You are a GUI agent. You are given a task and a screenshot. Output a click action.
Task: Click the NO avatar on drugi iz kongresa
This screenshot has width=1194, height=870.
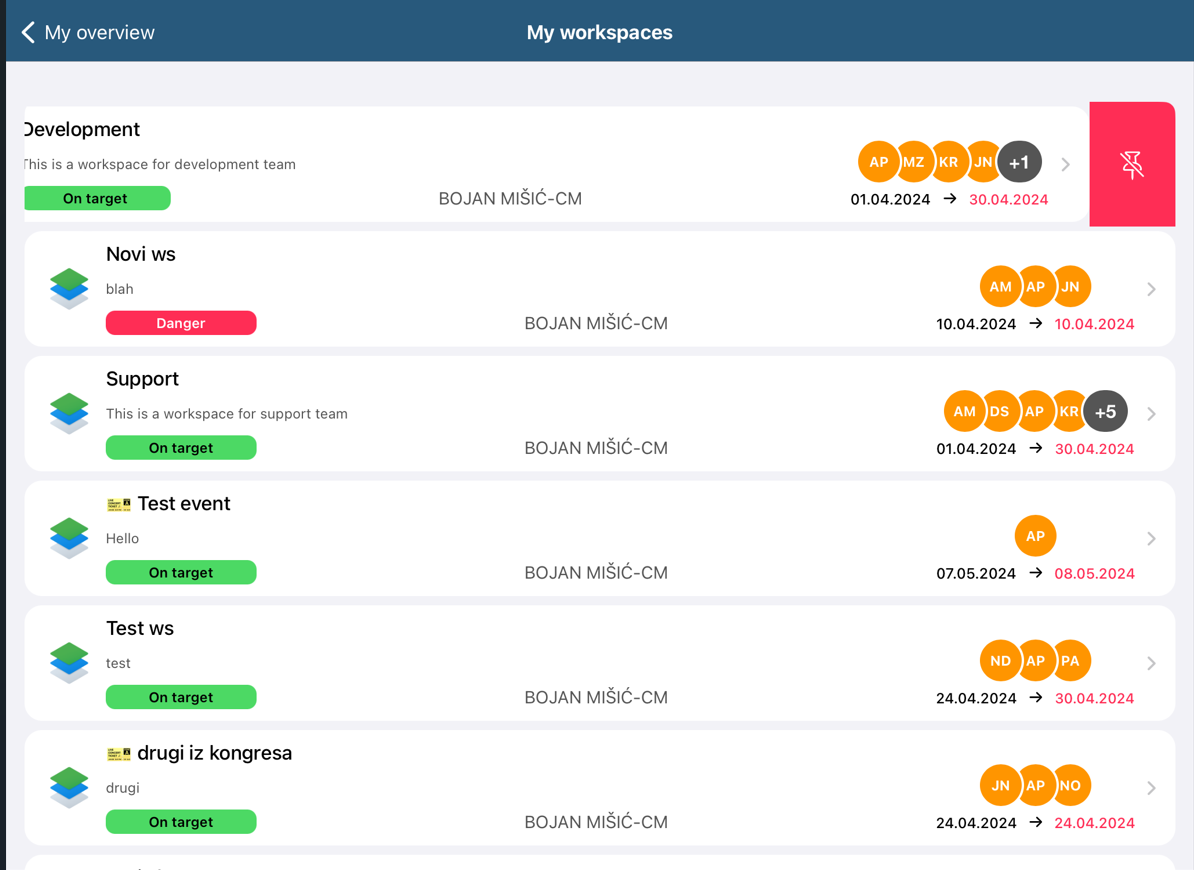[1070, 786]
